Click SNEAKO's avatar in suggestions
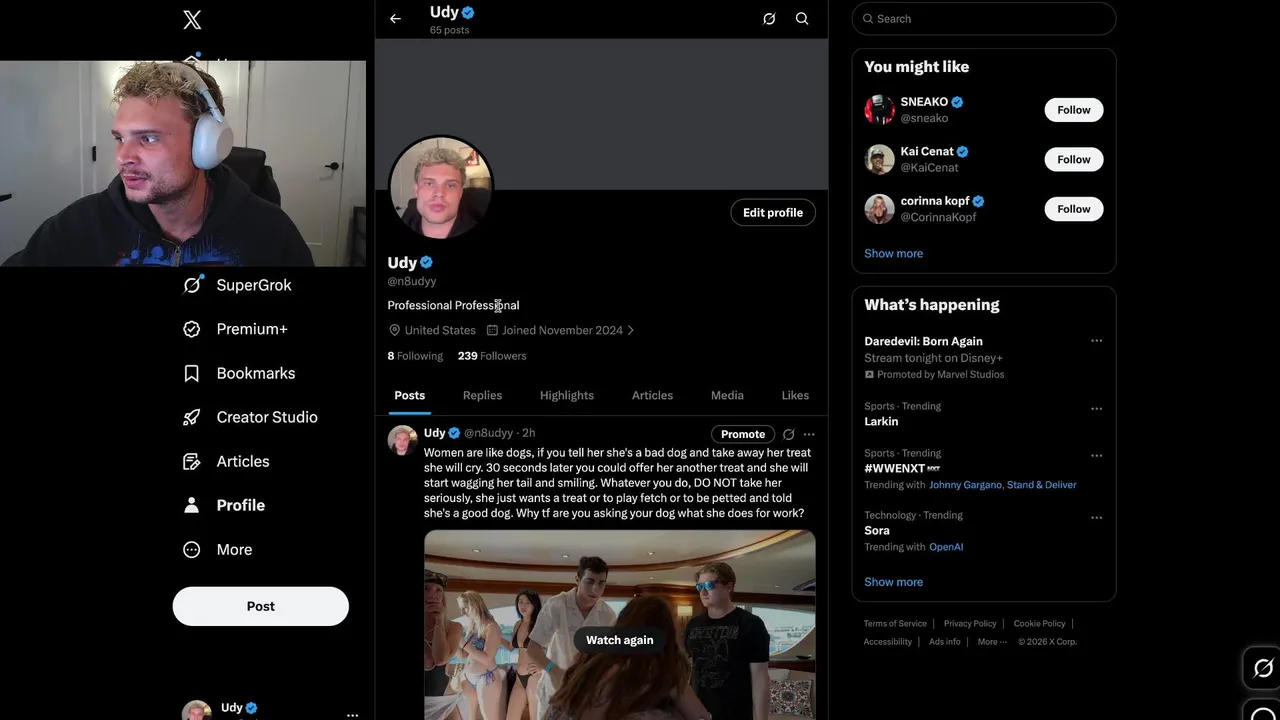Image resolution: width=1280 pixels, height=720 pixels. pos(879,109)
